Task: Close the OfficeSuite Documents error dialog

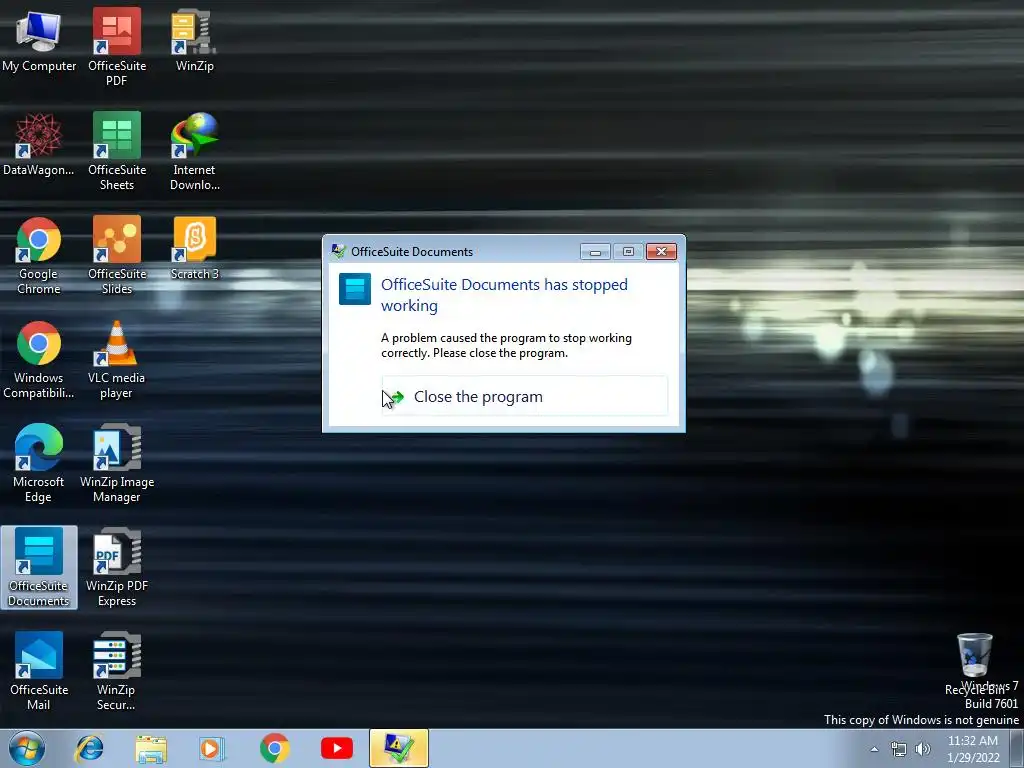Action: (661, 251)
